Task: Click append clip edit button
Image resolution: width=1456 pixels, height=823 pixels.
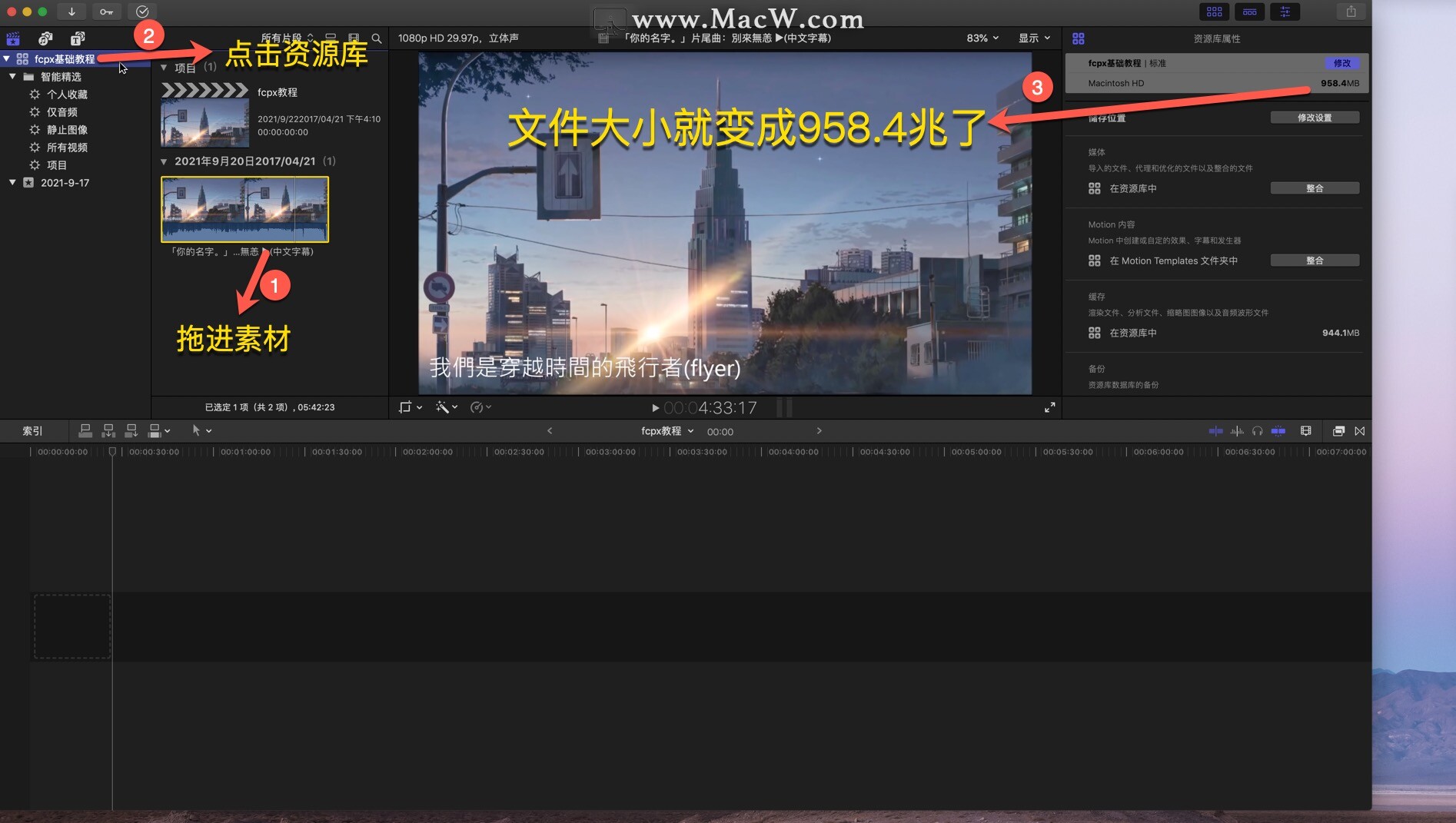Action: click(131, 431)
